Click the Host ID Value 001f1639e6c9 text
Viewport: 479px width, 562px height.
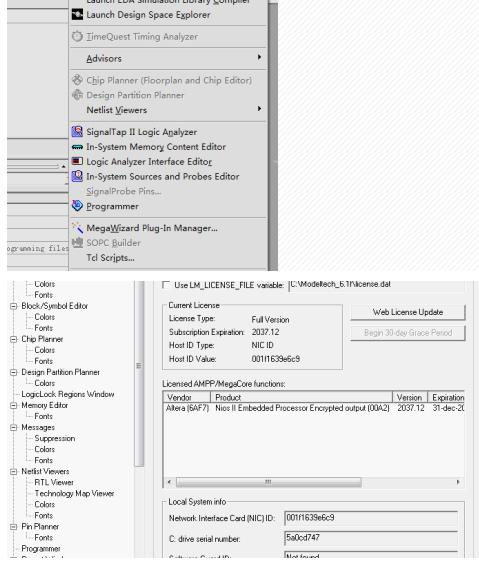276,359
